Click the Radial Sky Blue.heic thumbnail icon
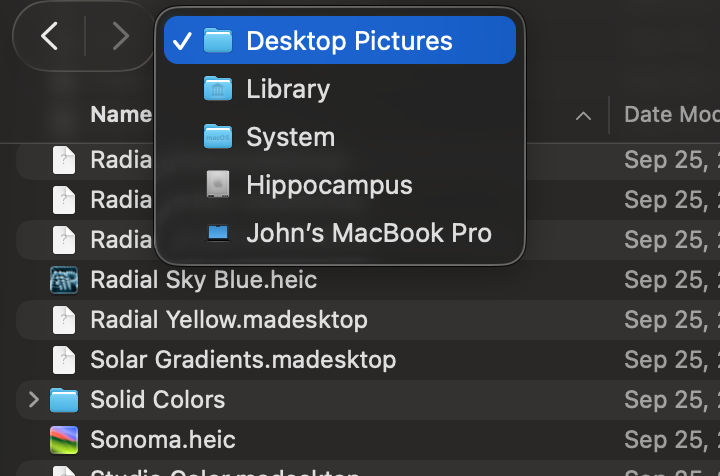720x476 pixels. pos(64,279)
